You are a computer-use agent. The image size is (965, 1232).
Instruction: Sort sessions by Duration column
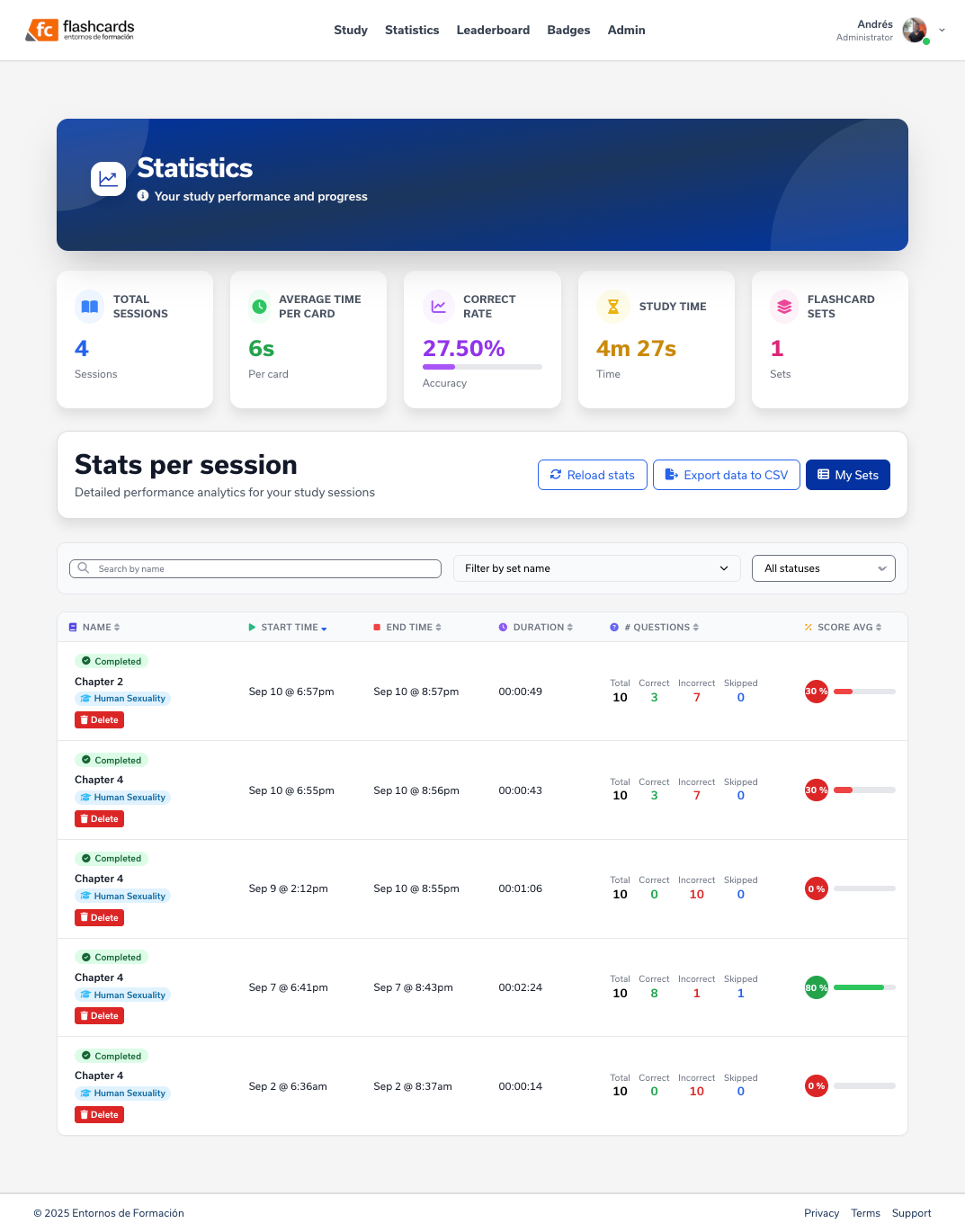pos(538,628)
